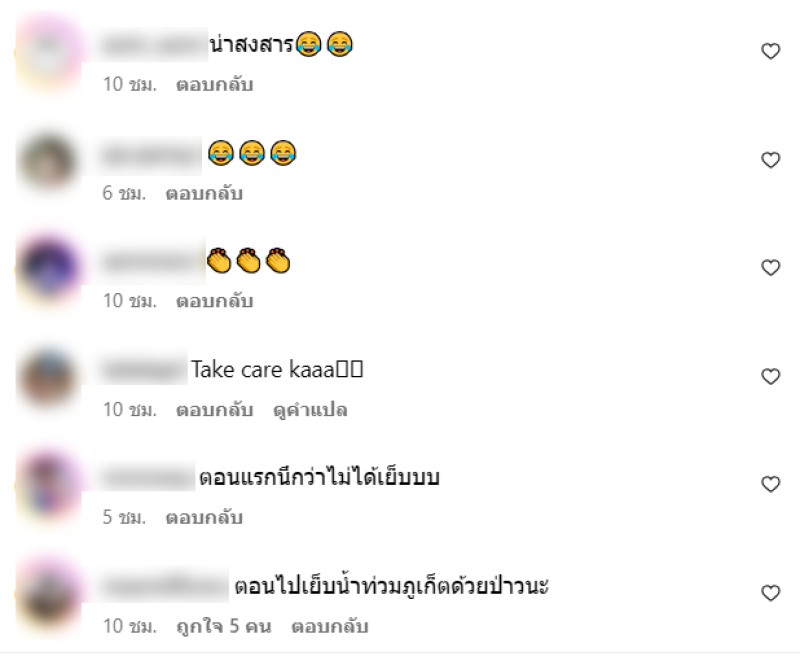Reply to the Take care kaaa comment
Image resolution: width=800 pixels, height=656 pixels.
[x=214, y=410]
